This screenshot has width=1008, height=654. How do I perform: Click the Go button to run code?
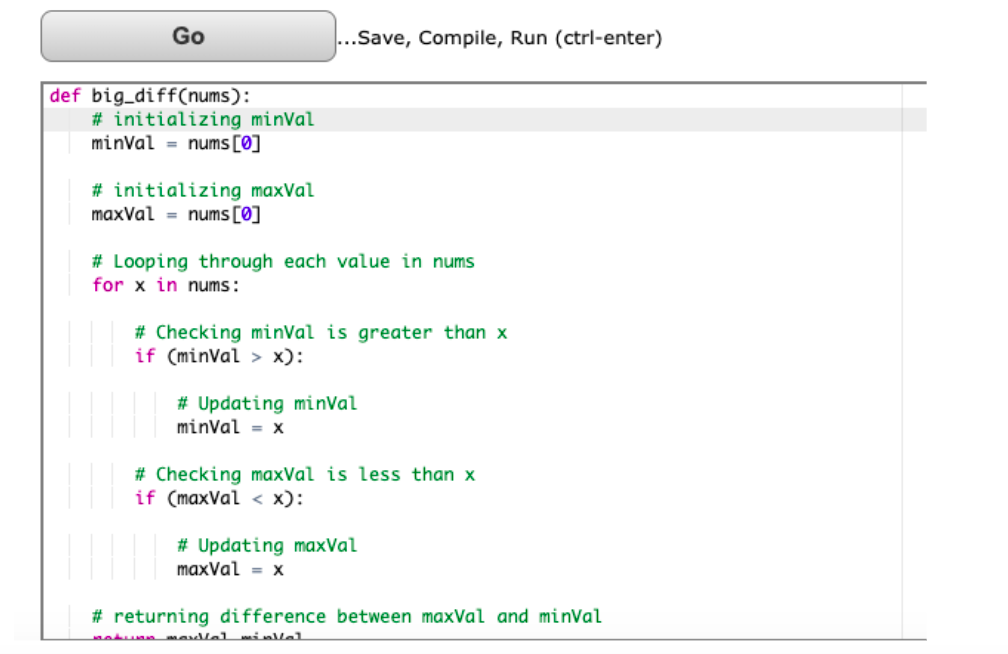click(187, 35)
